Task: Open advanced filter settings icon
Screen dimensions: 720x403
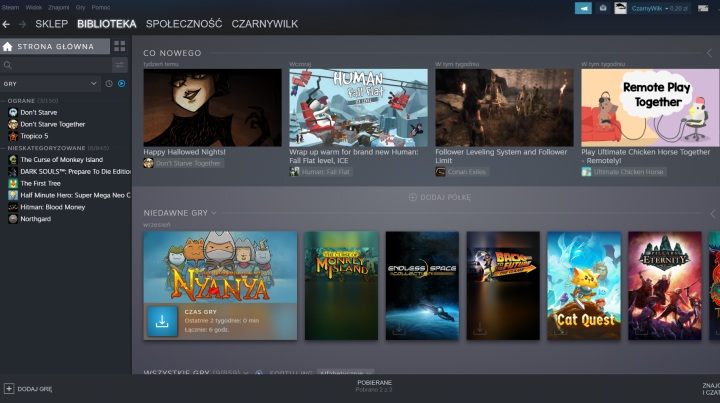Action: click(119, 65)
